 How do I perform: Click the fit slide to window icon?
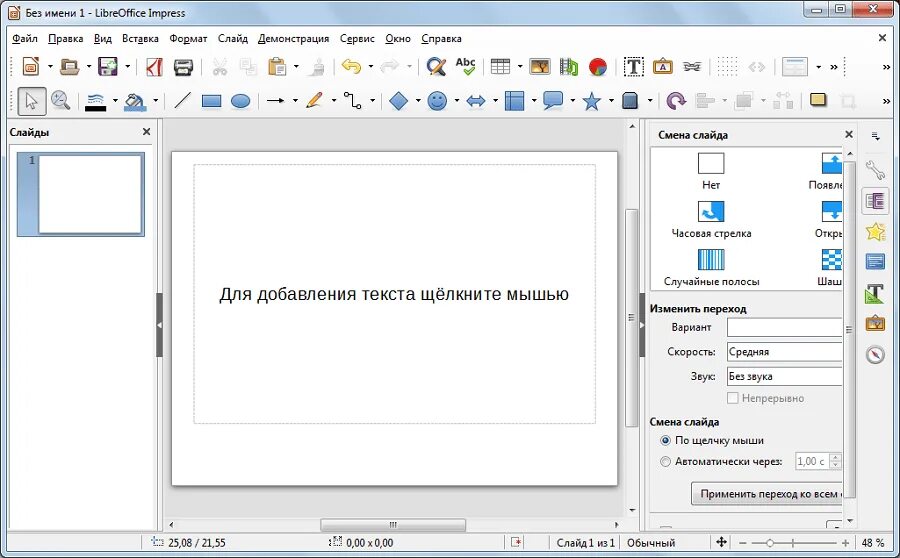point(721,542)
